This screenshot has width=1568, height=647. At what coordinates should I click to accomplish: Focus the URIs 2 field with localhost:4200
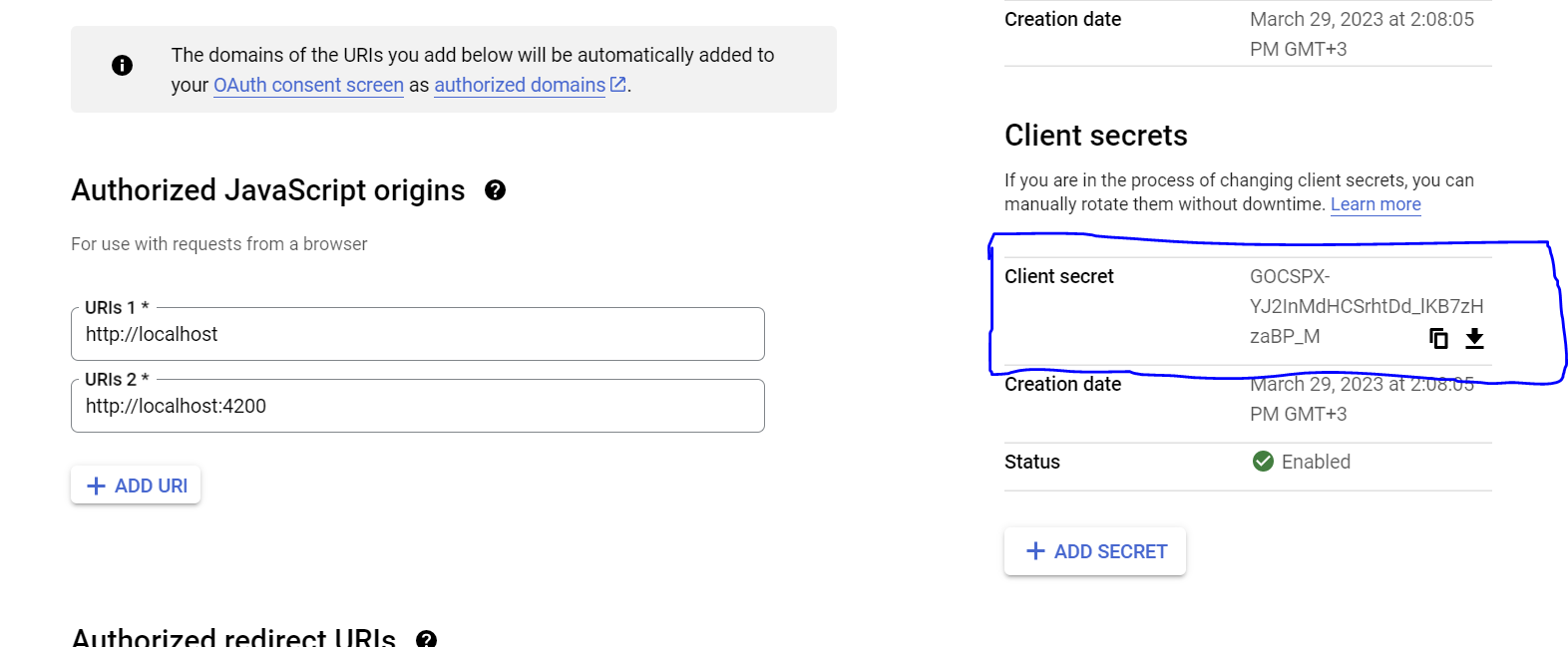[417, 407]
